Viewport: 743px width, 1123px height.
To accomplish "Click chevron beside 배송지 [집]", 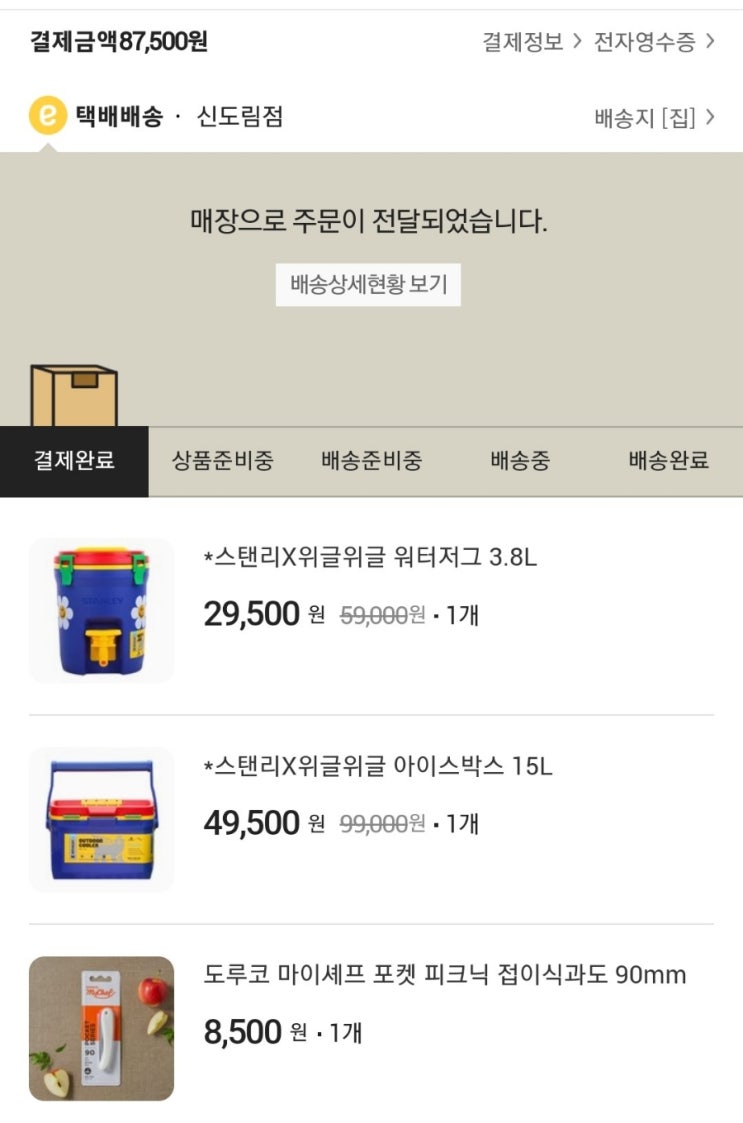I will point(710,117).
